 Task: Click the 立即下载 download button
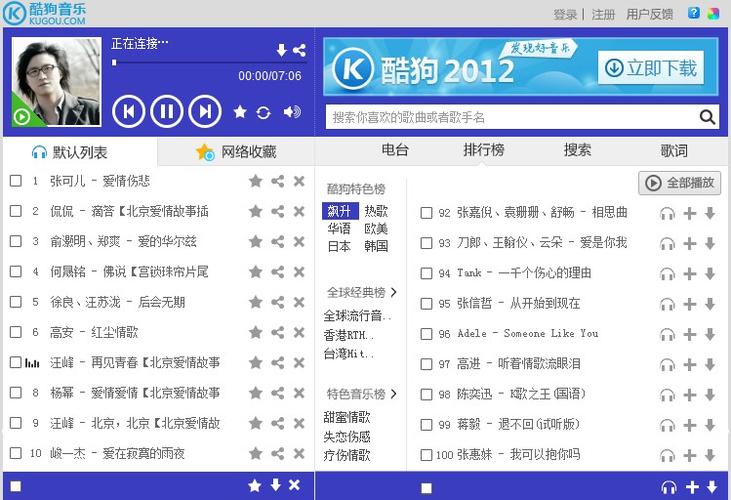coord(651,68)
